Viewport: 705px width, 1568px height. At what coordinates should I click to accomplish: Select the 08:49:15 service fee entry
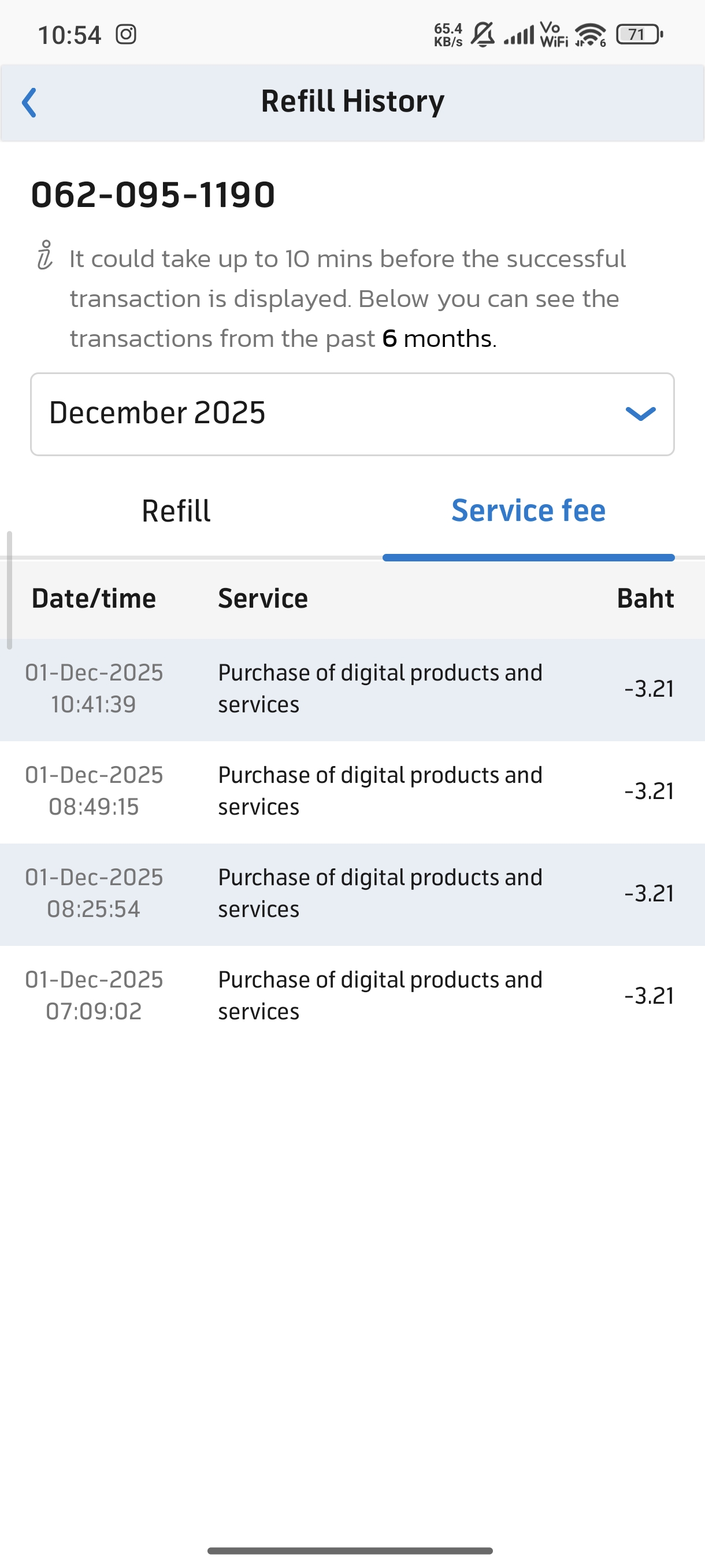(352, 792)
